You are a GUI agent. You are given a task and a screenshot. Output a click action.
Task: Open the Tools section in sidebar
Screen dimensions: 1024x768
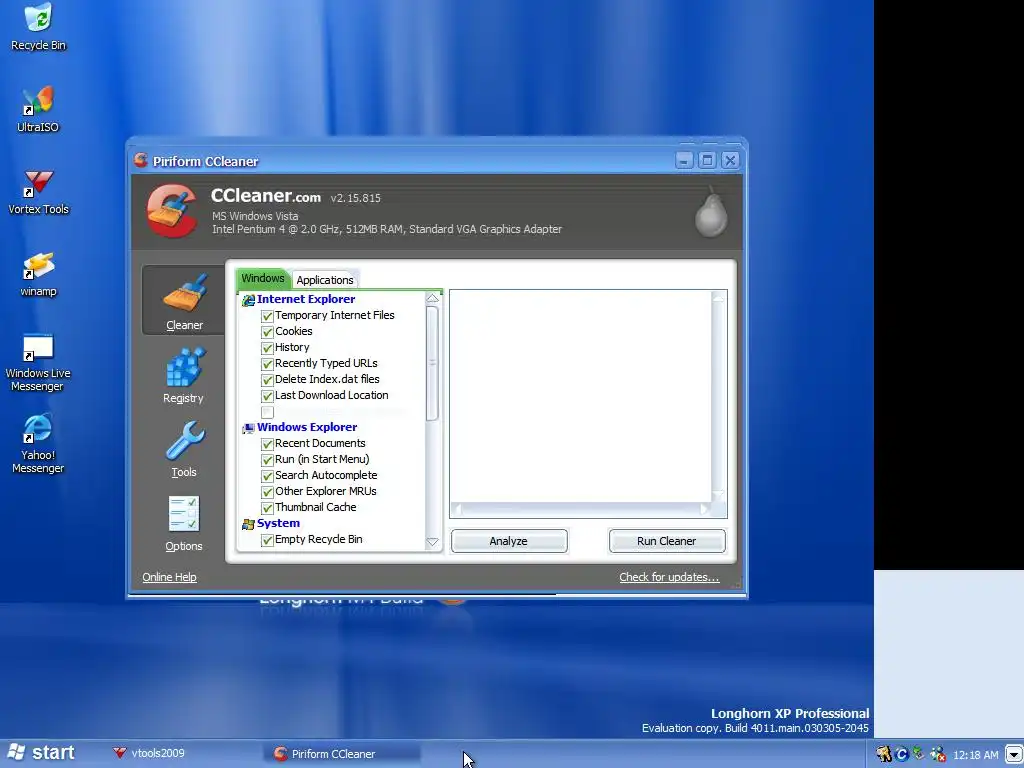point(184,449)
